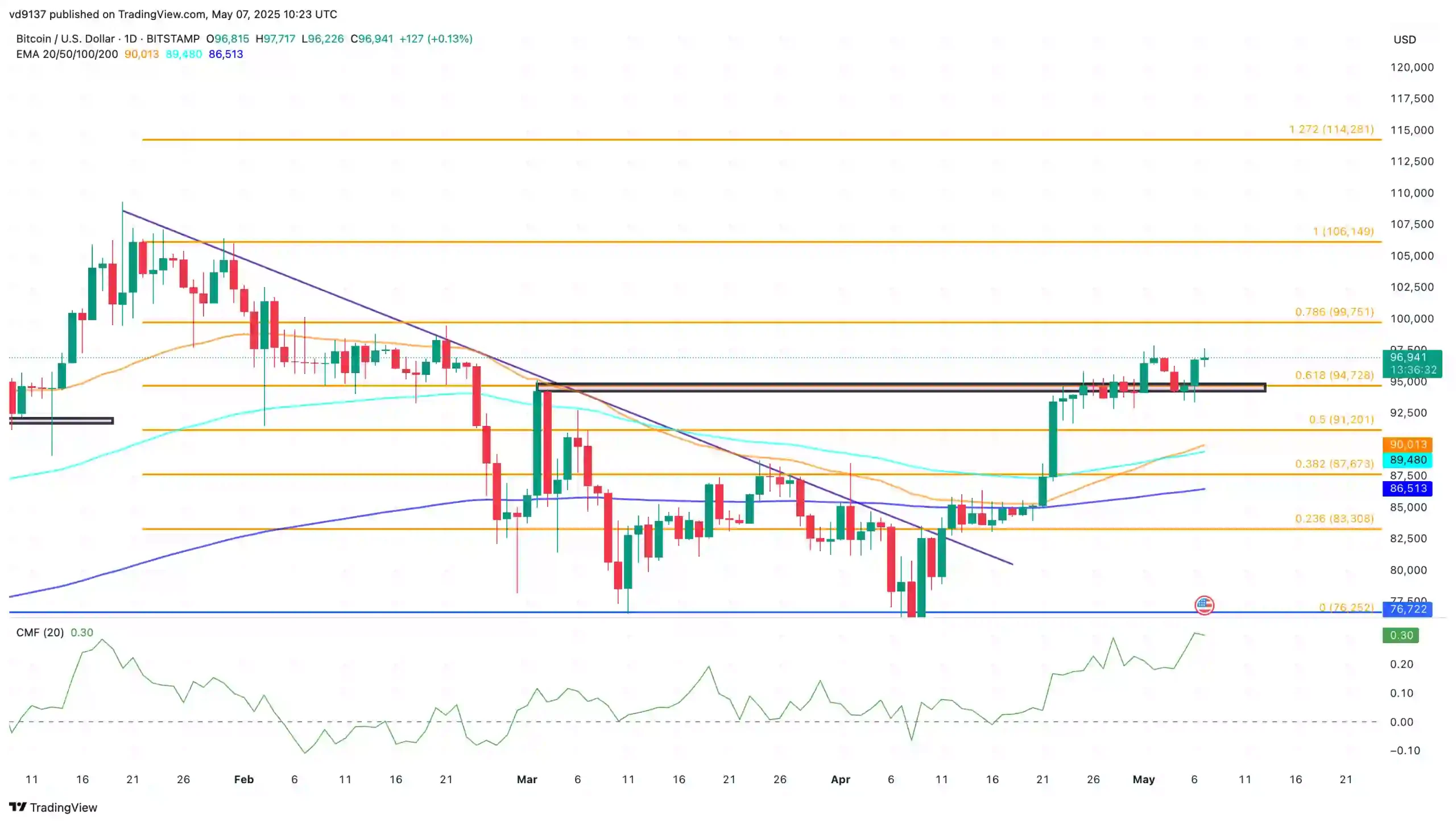Click the +127 (+0.13%) change value

(436, 39)
